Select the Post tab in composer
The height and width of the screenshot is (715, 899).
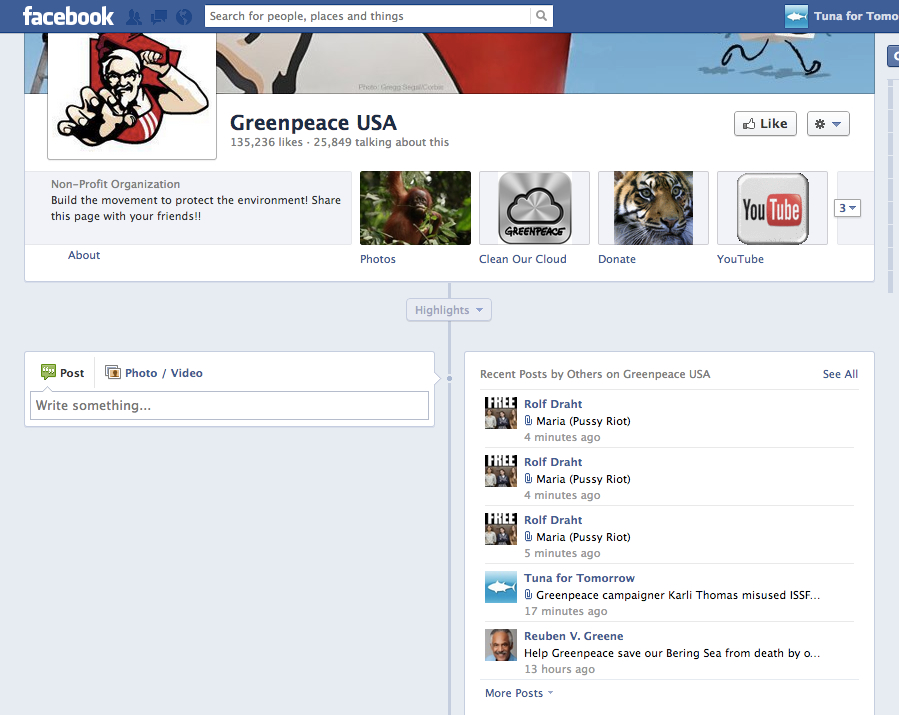click(62, 373)
